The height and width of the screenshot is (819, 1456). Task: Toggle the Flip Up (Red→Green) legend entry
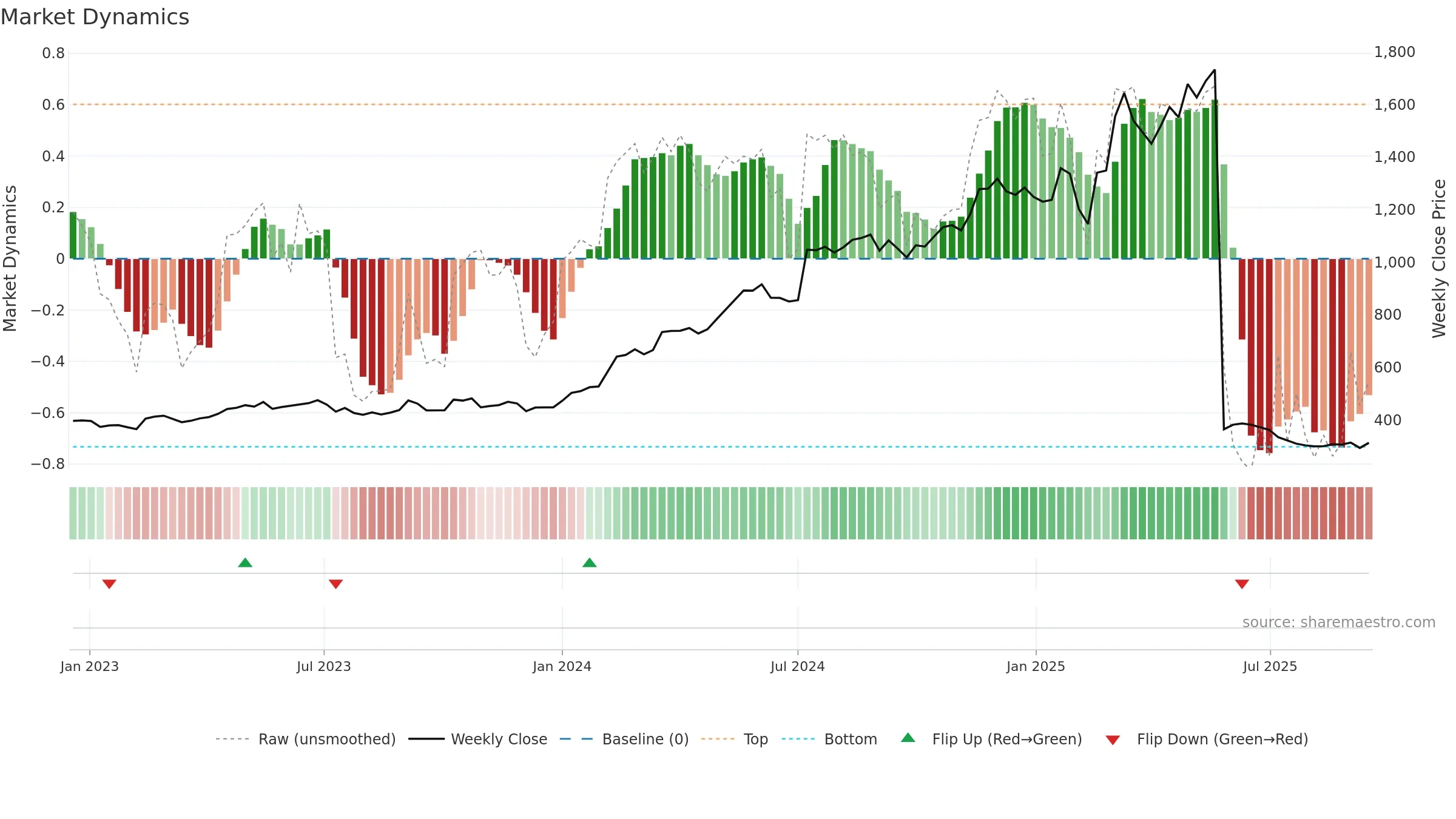(x=992, y=739)
